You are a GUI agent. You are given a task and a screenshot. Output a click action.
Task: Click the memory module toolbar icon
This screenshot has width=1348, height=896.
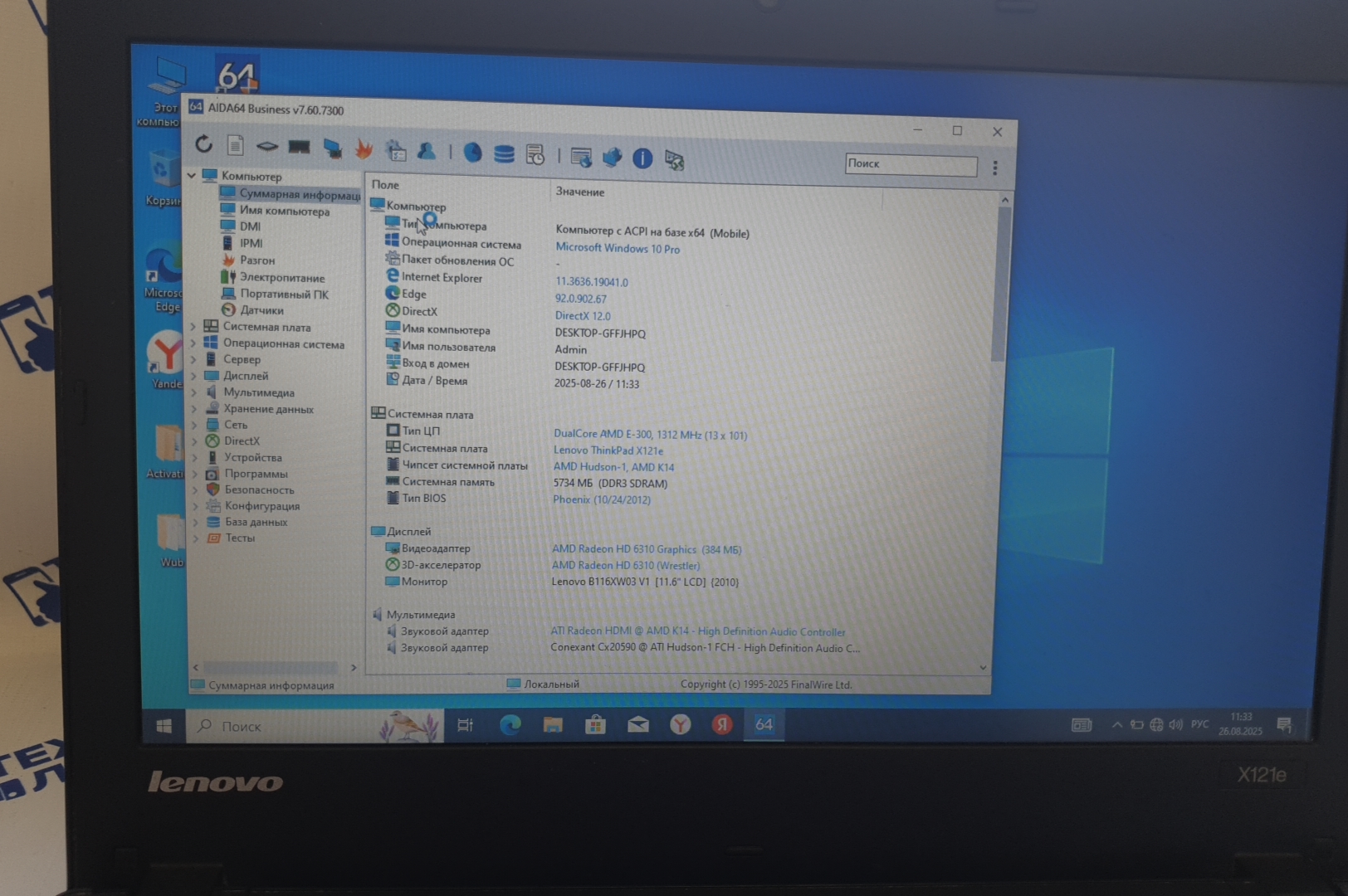pos(299,148)
